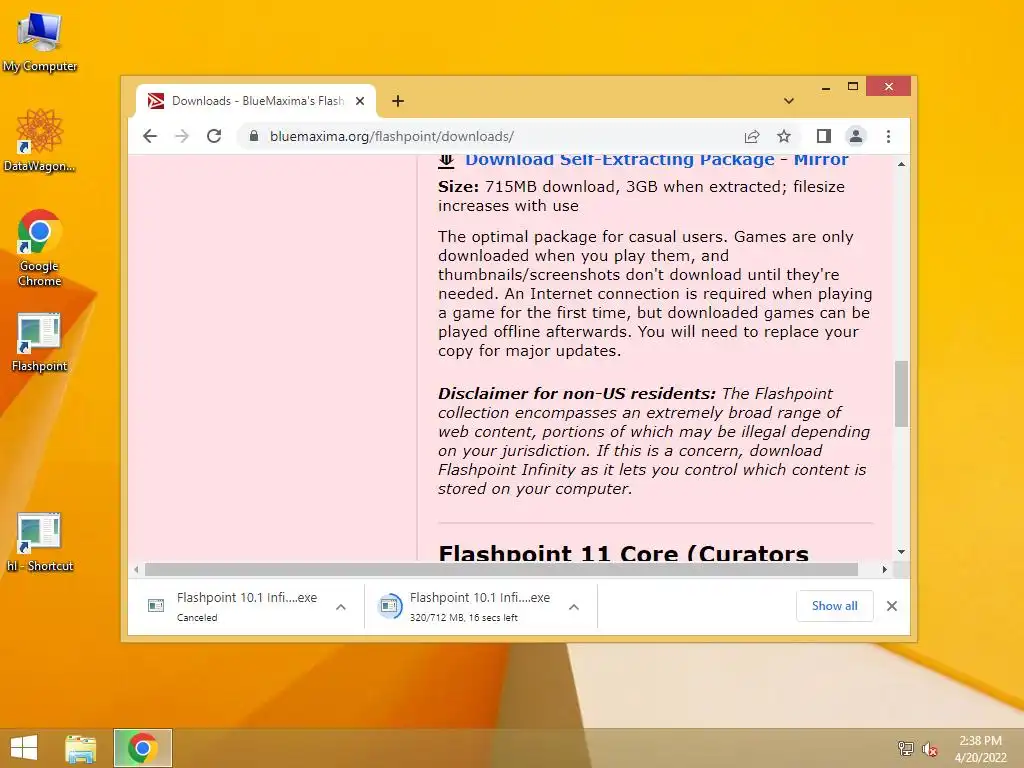Expand options for canceled download

point(341,607)
